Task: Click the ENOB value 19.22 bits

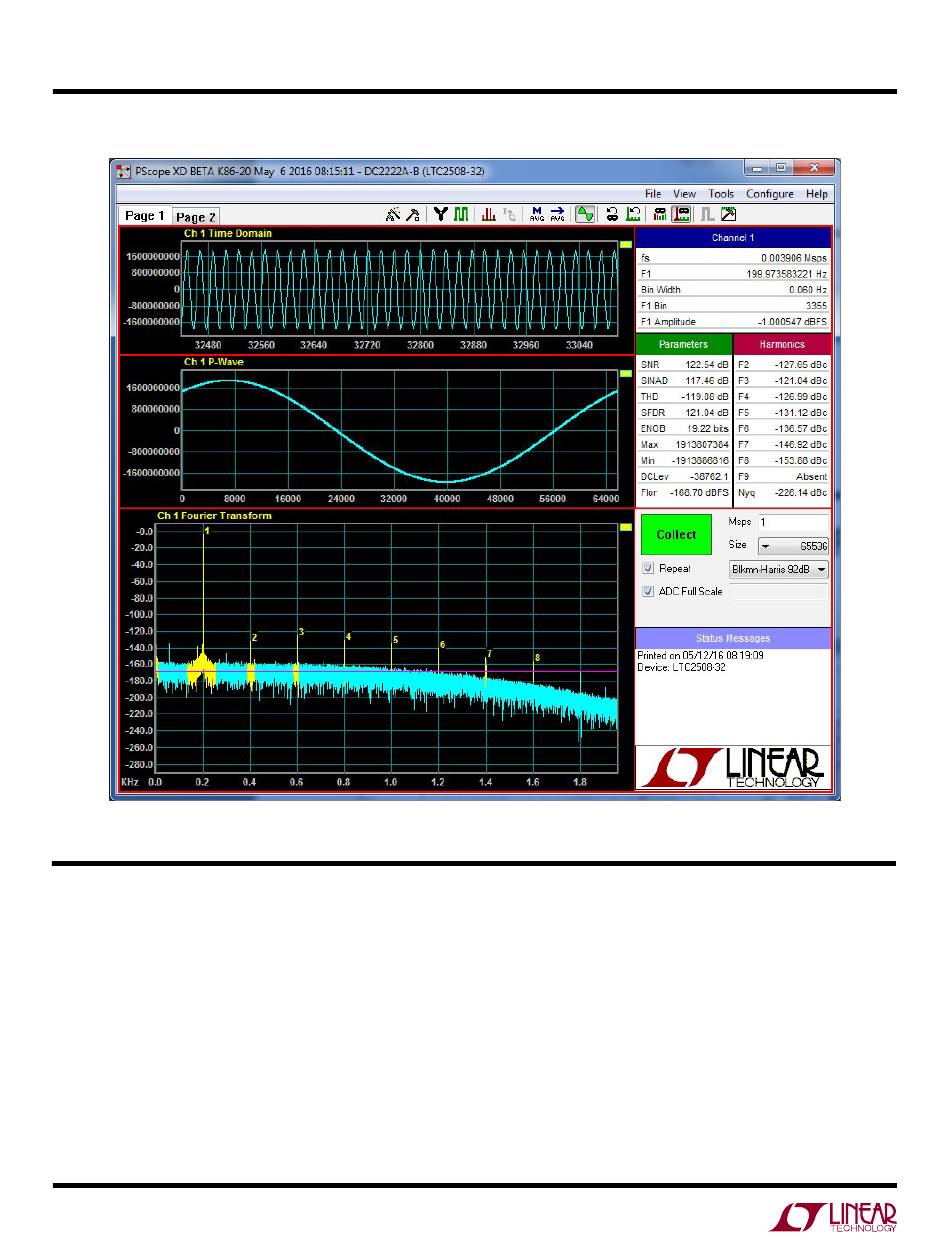Action: 708,428
